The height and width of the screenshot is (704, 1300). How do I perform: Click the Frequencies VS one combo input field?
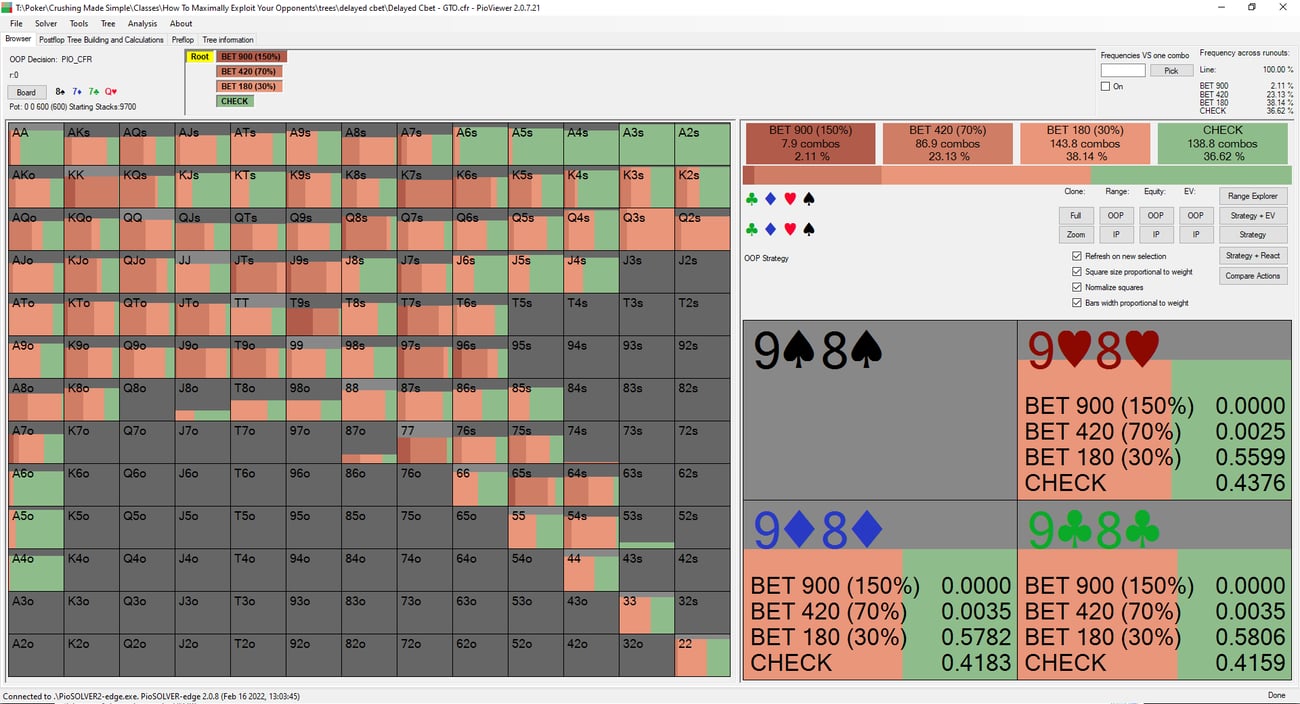(x=1123, y=71)
